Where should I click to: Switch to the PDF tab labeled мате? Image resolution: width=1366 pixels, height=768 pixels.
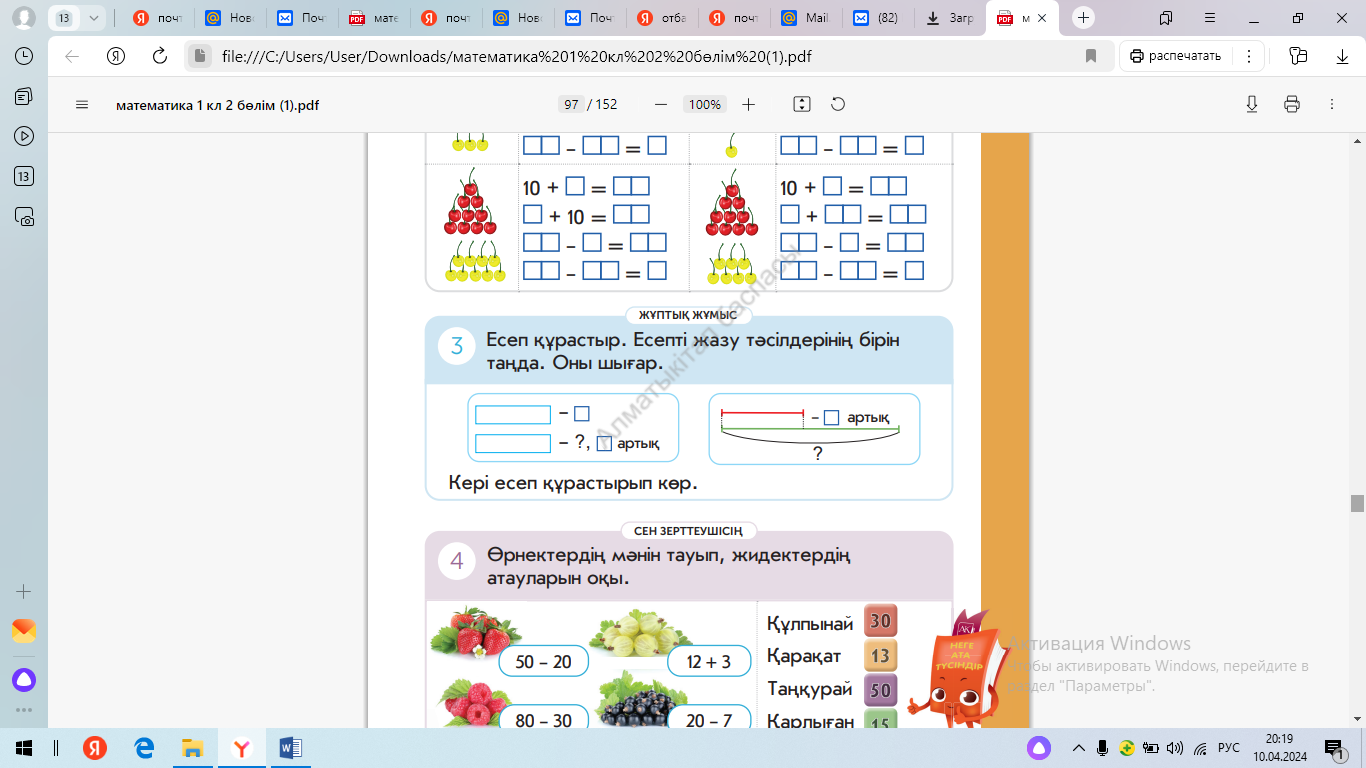tap(375, 18)
